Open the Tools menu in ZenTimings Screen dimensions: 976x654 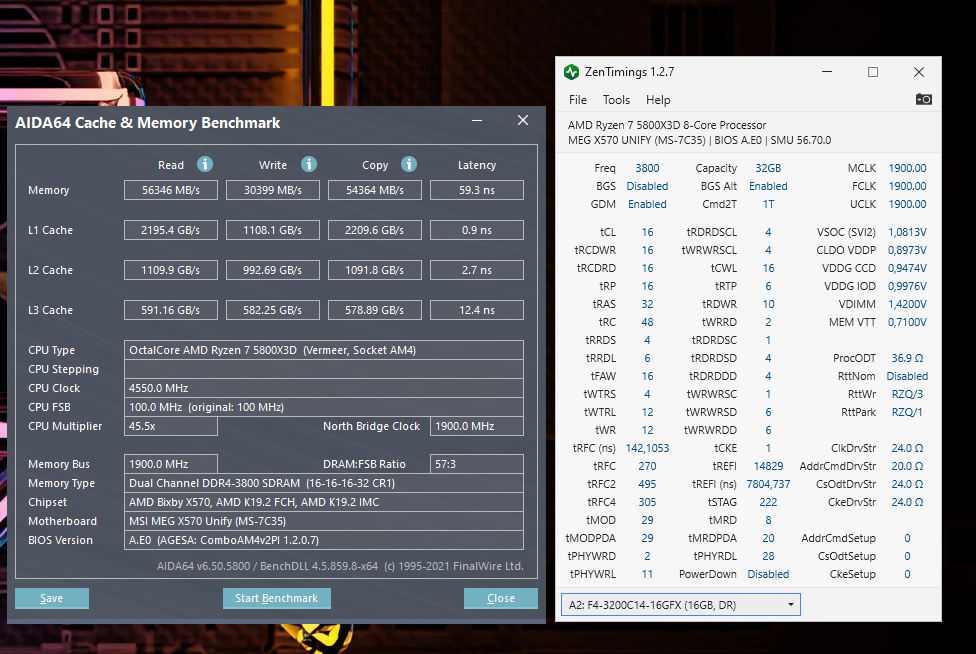[x=616, y=100]
